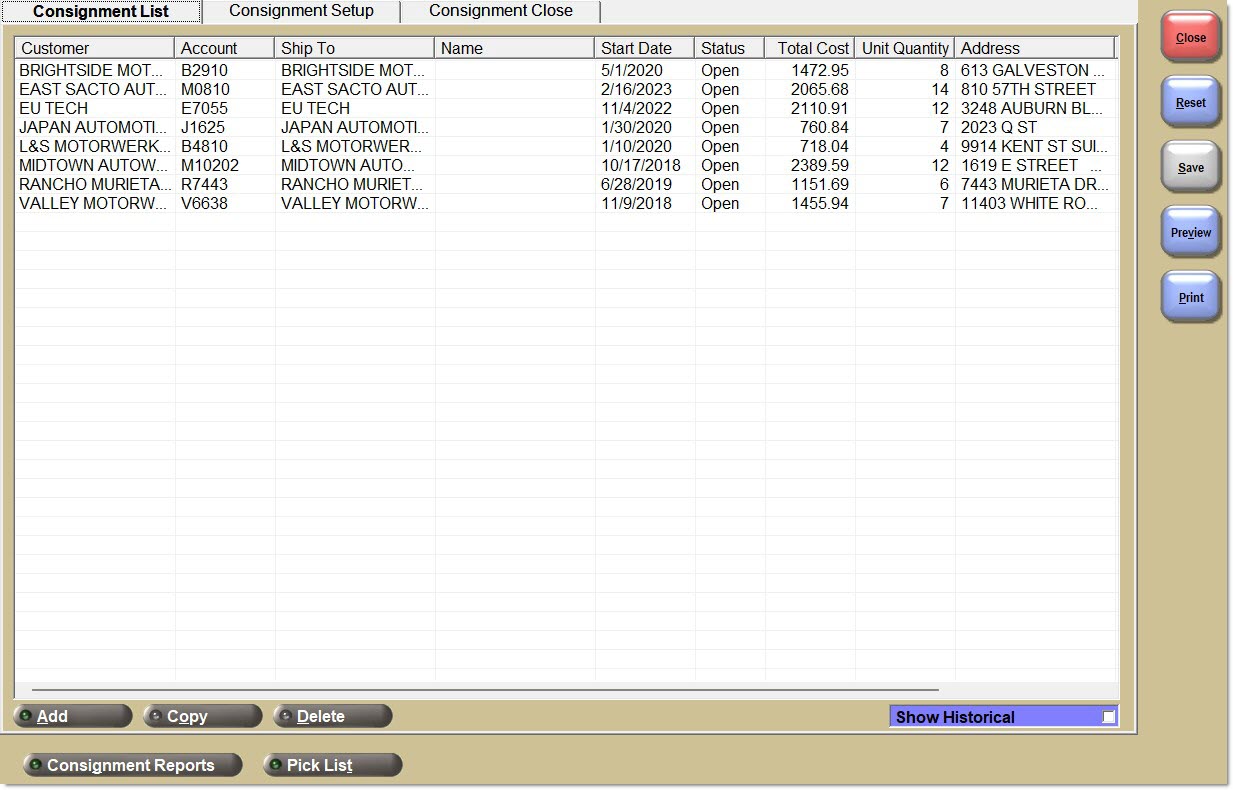Add a new consignment

72,716
